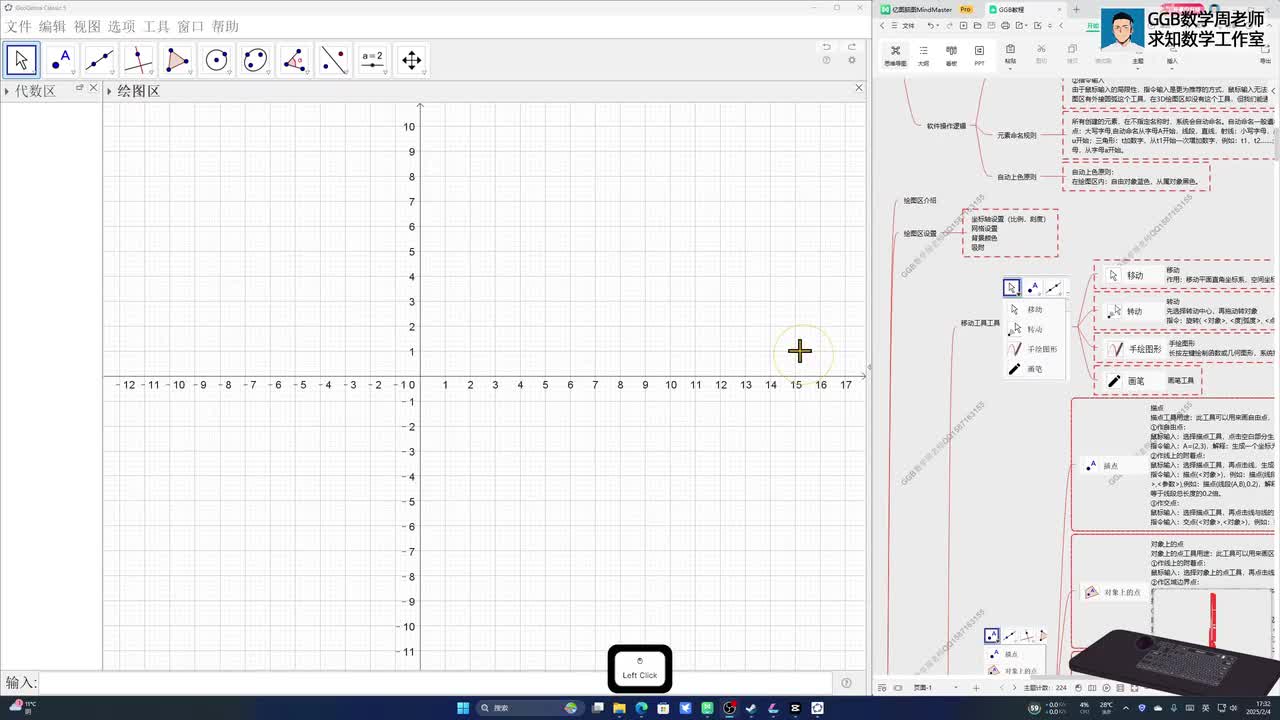This screenshot has height=720, width=1280.
Task: Select the Angle measurement tool
Action: 294,60
